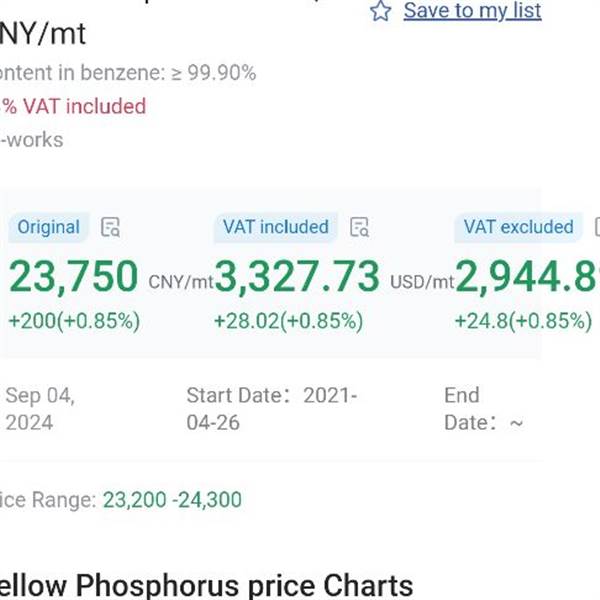
Task: Select the VAT included price tag
Action: 276,227
